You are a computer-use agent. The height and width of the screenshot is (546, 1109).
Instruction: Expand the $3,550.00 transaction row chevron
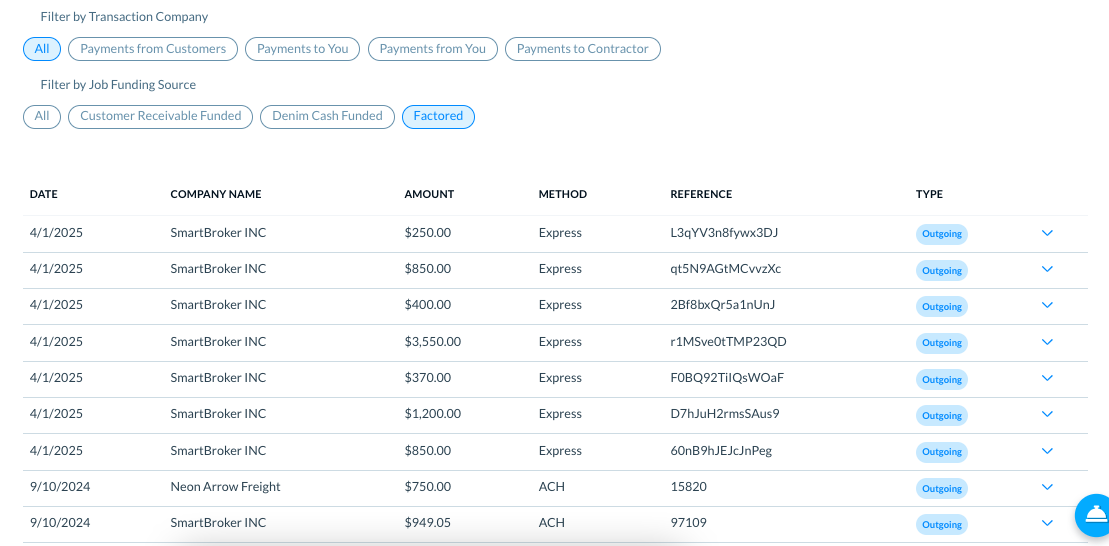1047,342
